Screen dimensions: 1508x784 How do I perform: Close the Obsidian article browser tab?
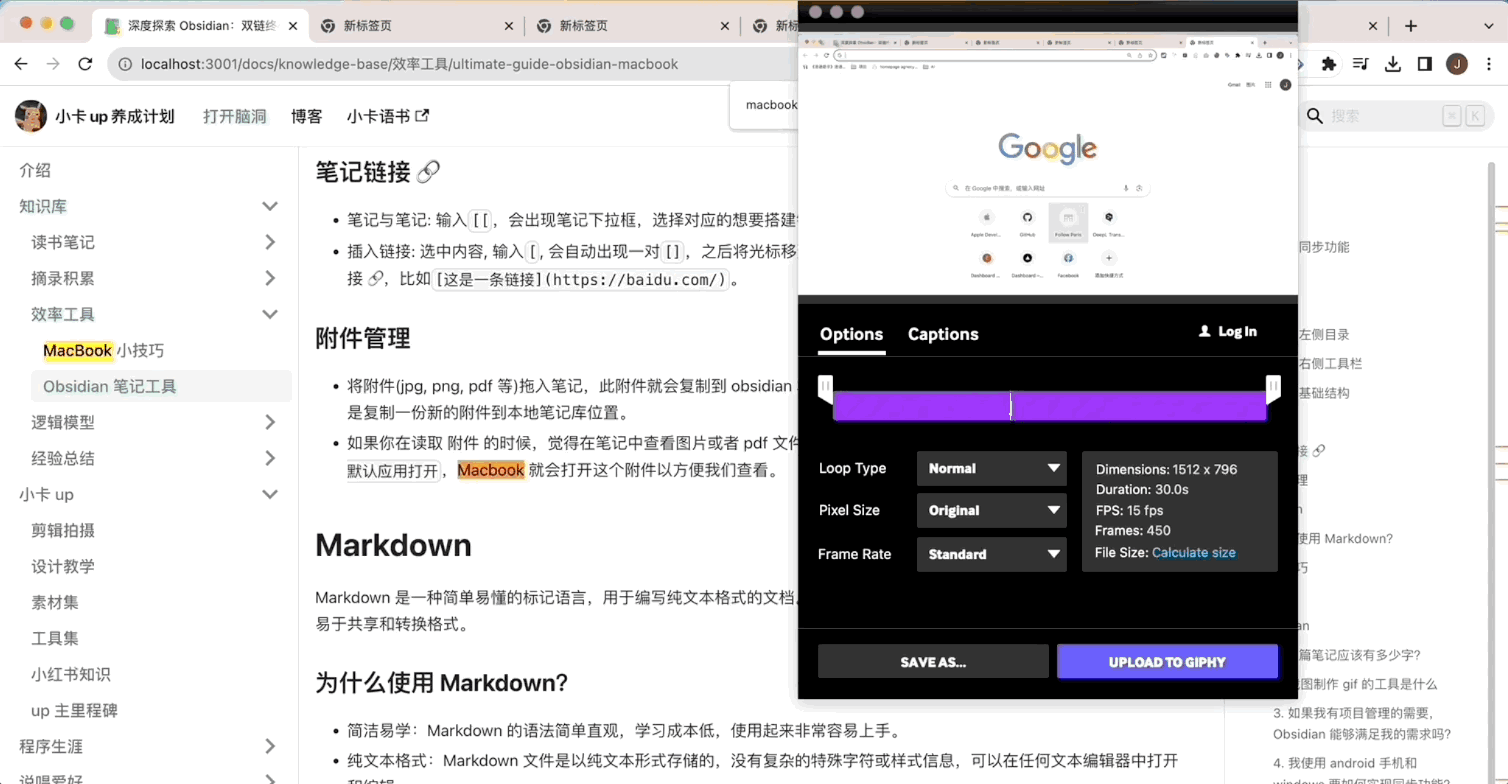point(294,26)
